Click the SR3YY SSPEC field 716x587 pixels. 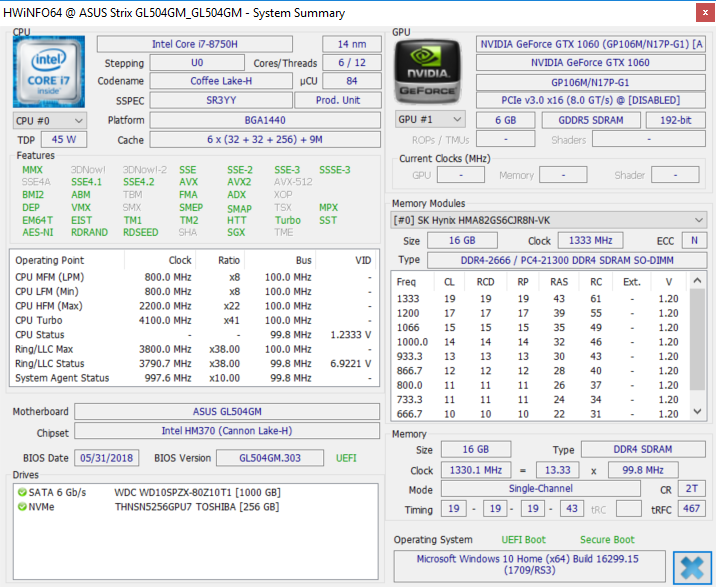click(x=221, y=100)
